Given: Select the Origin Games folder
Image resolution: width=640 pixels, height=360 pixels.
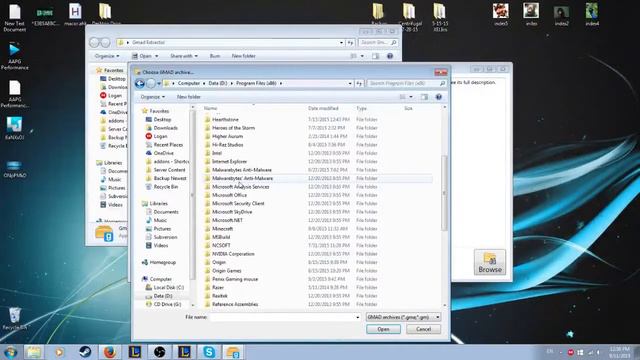Looking at the screenshot, I should point(227,271).
